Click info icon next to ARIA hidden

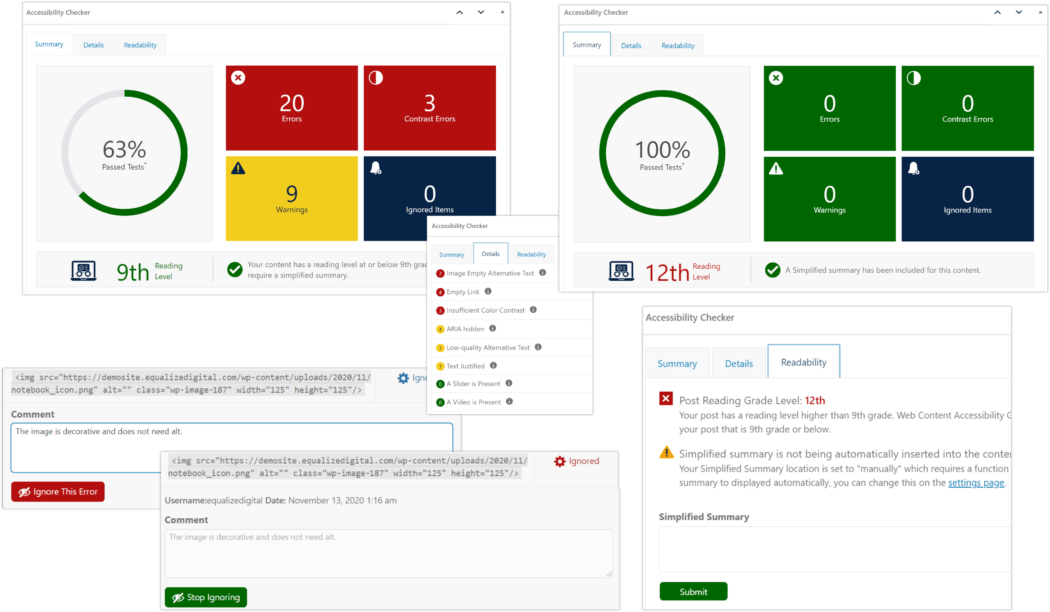pyautogui.click(x=492, y=328)
